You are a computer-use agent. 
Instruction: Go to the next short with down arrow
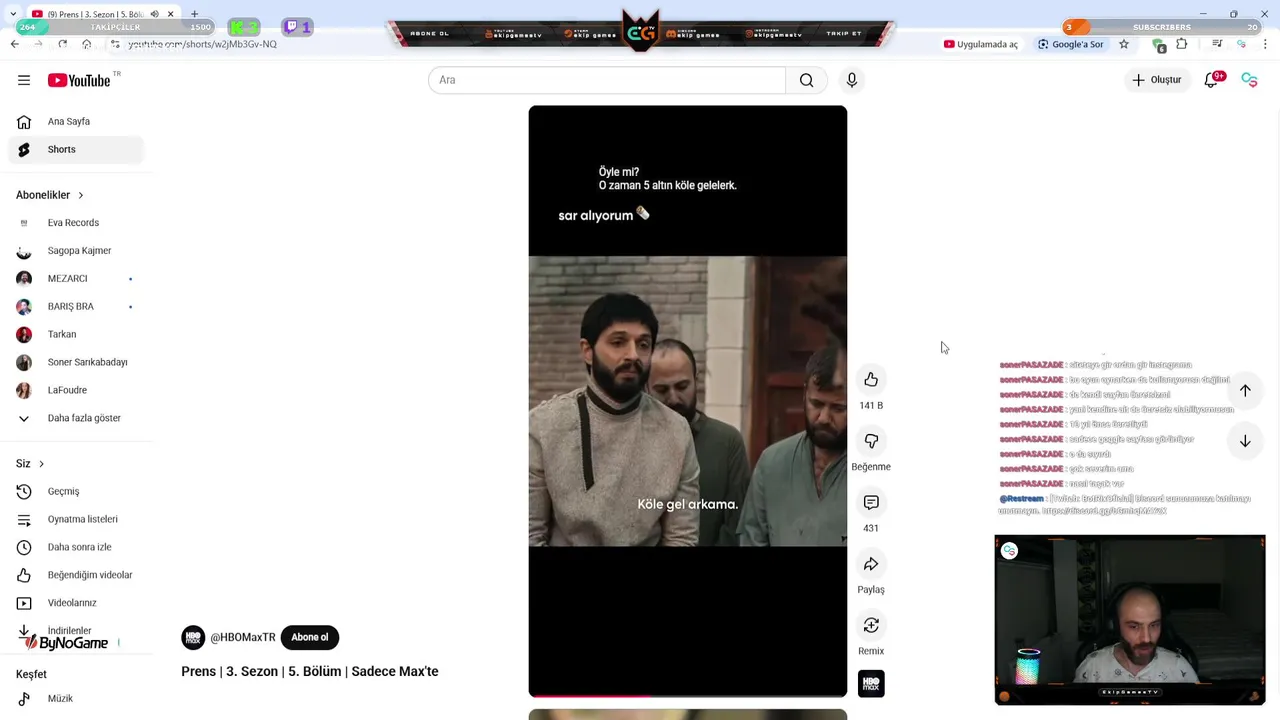click(1245, 441)
